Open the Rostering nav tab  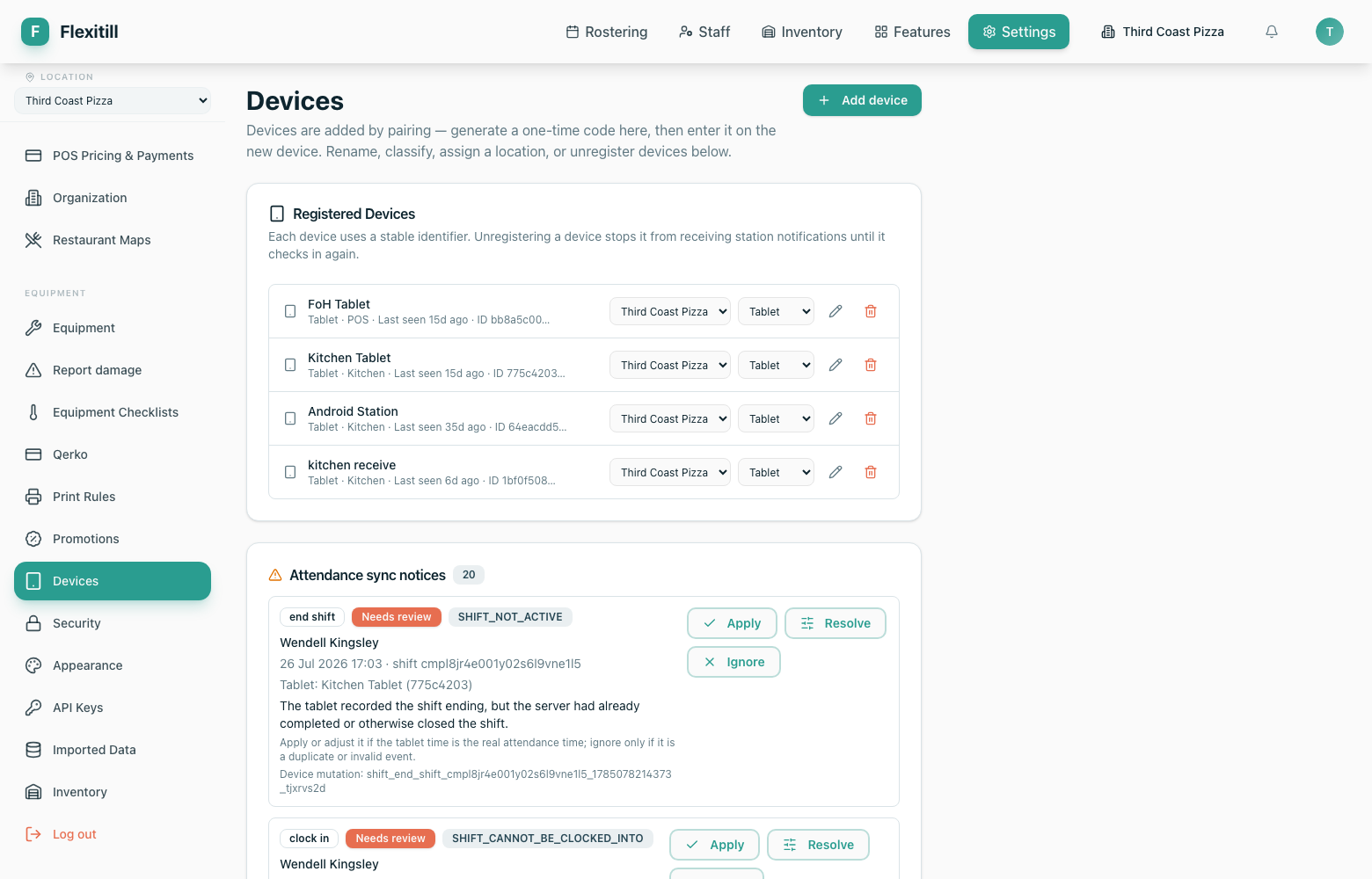[x=607, y=32]
